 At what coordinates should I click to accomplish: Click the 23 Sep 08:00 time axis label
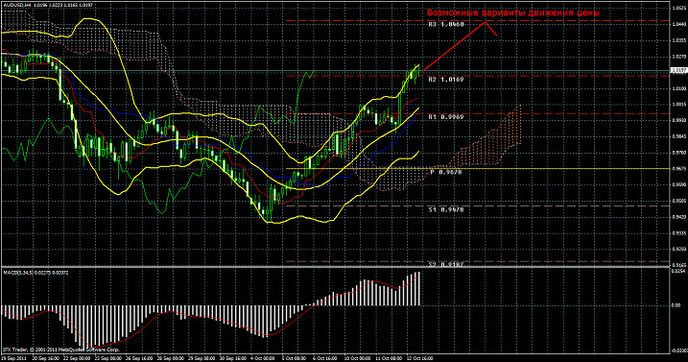coord(107,358)
